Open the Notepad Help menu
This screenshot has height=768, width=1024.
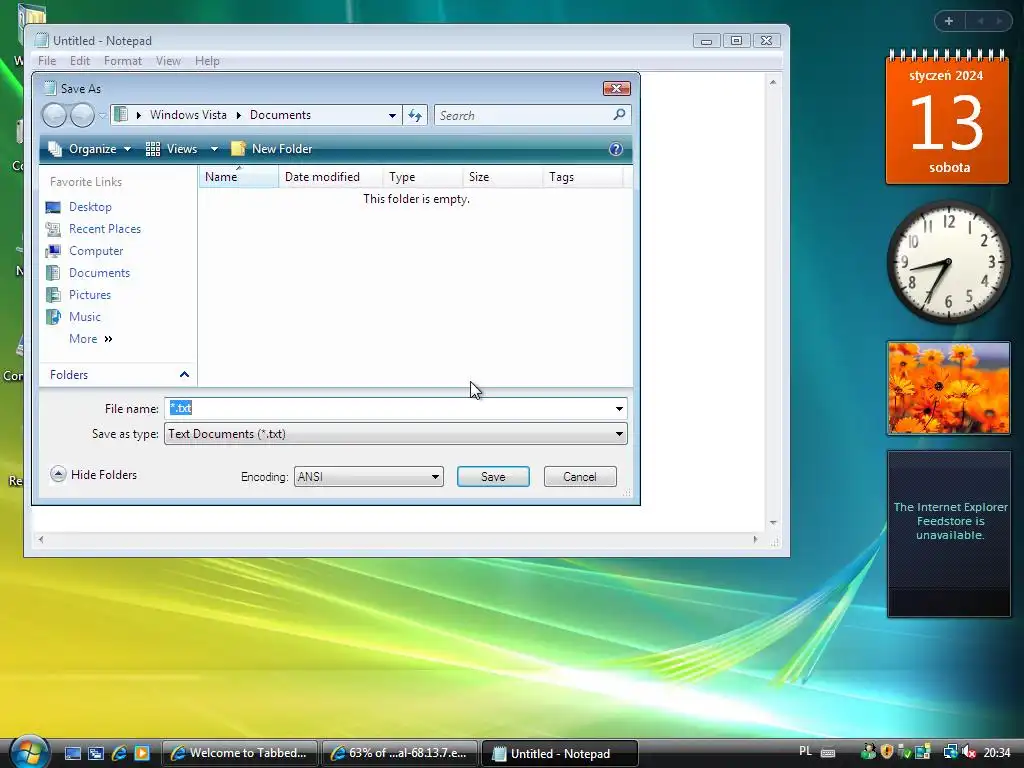point(207,61)
